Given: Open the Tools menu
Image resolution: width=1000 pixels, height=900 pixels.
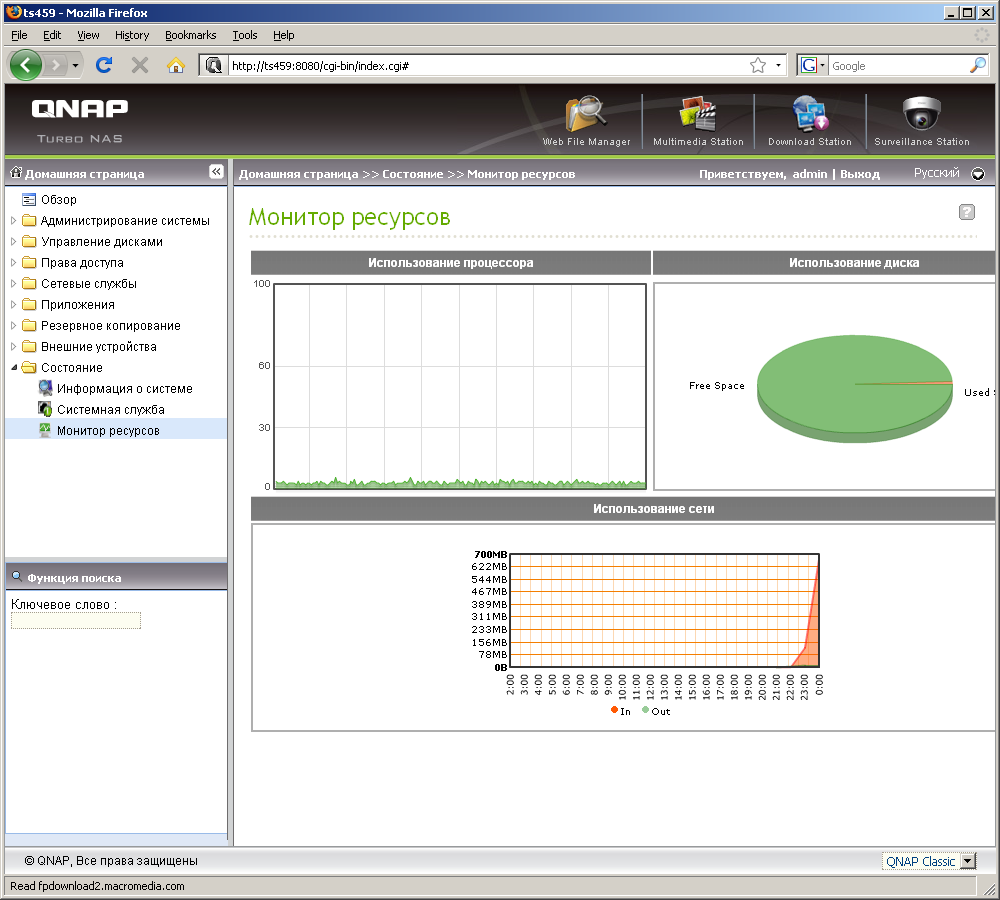Looking at the screenshot, I should coord(245,35).
